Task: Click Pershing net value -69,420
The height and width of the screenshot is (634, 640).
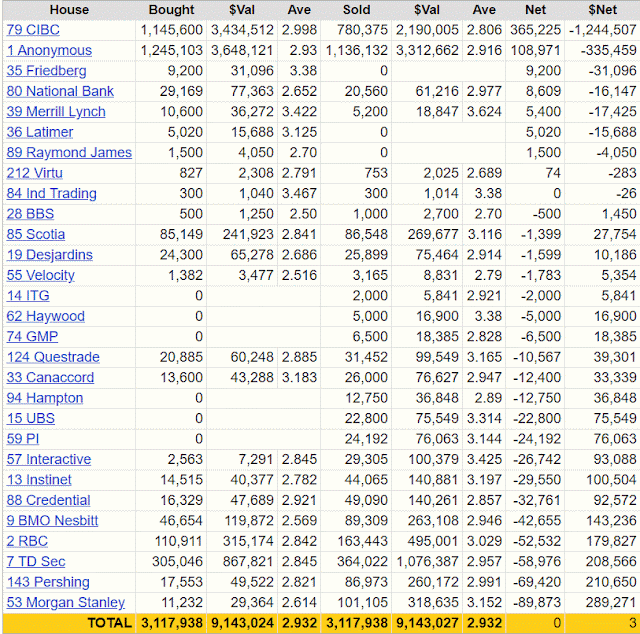Action: coord(537,582)
